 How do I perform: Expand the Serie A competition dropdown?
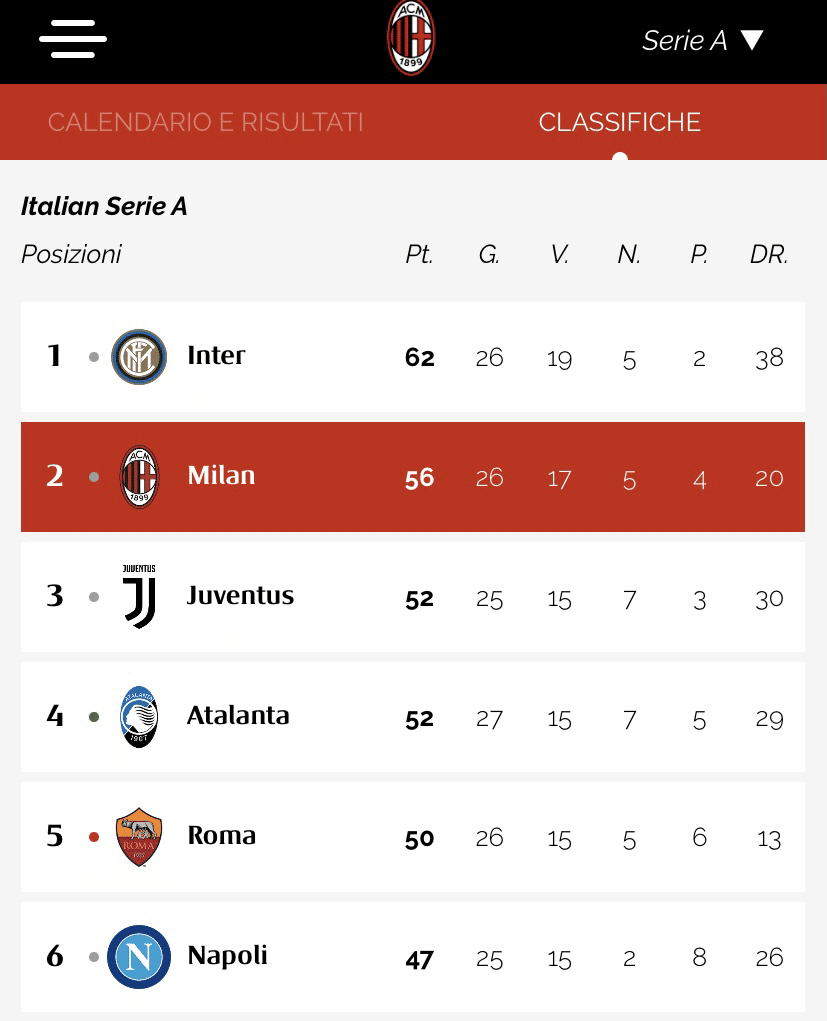click(685, 40)
